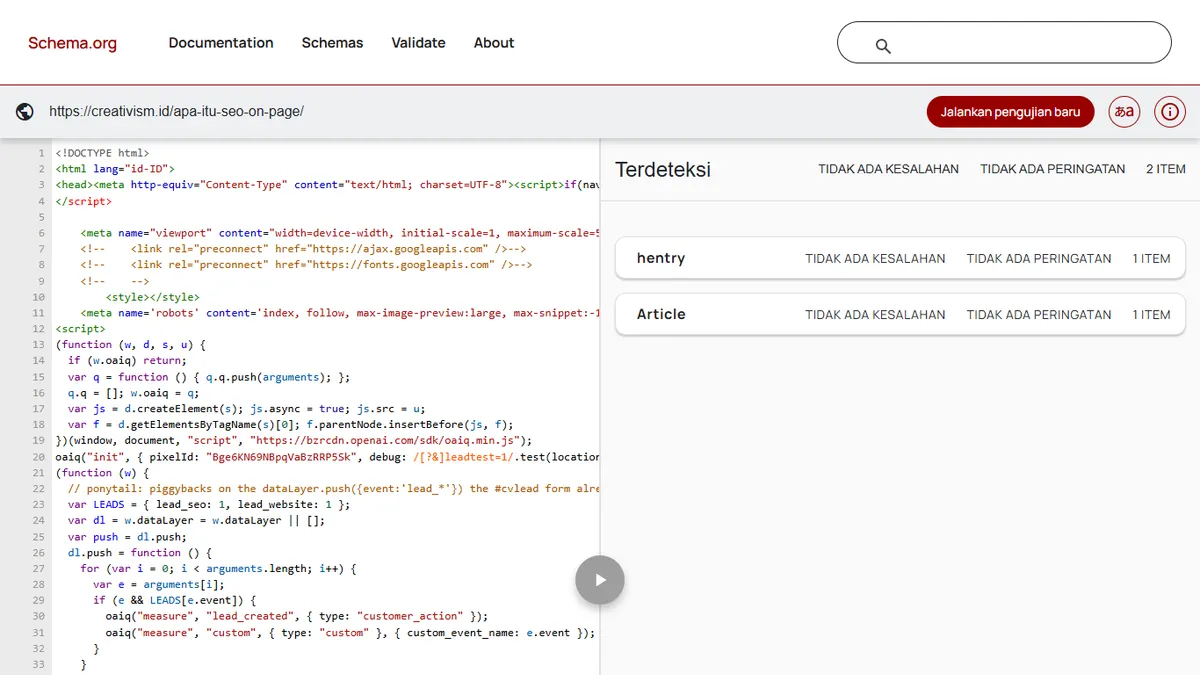Click the search magnifier icon
The height and width of the screenshot is (675, 1200).
tap(883, 45)
